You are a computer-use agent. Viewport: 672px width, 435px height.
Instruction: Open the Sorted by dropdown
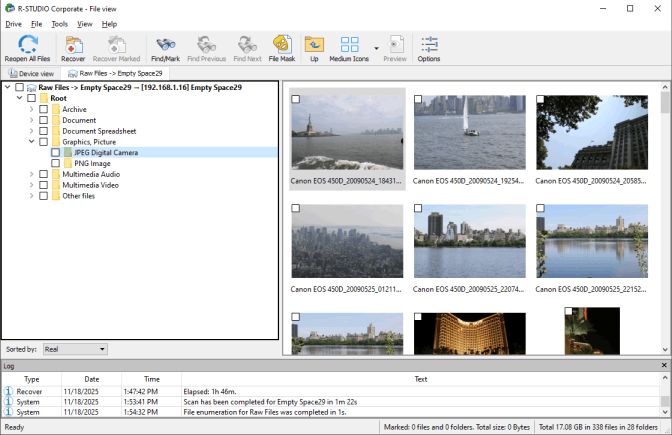point(74,349)
